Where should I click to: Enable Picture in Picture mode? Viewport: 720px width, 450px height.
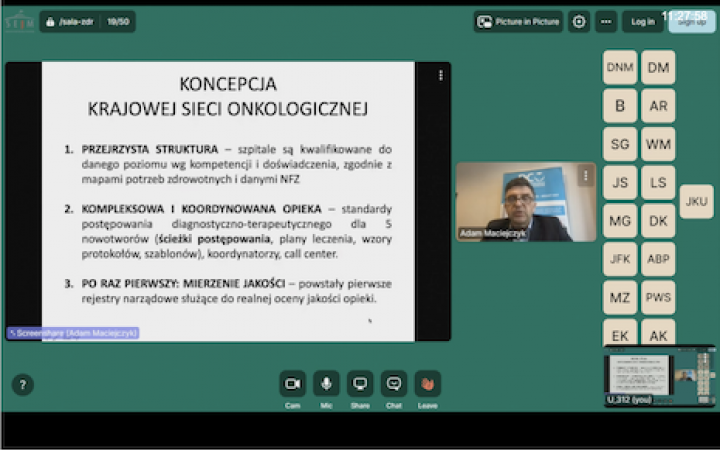pyautogui.click(x=518, y=21)
